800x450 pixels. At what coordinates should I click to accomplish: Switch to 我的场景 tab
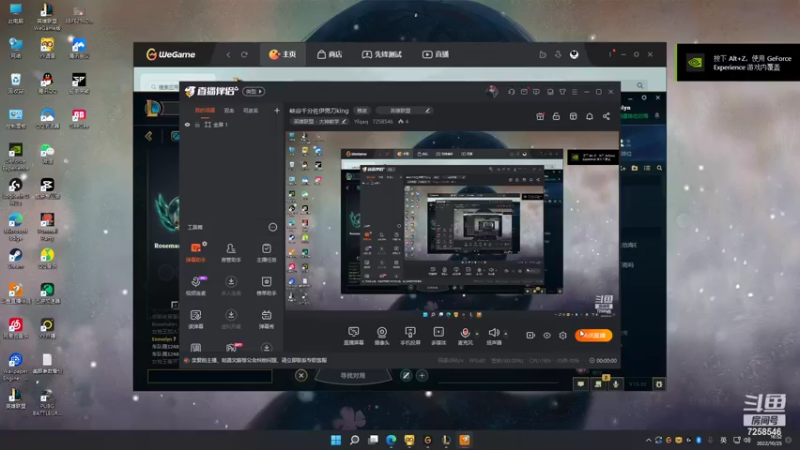205,110
